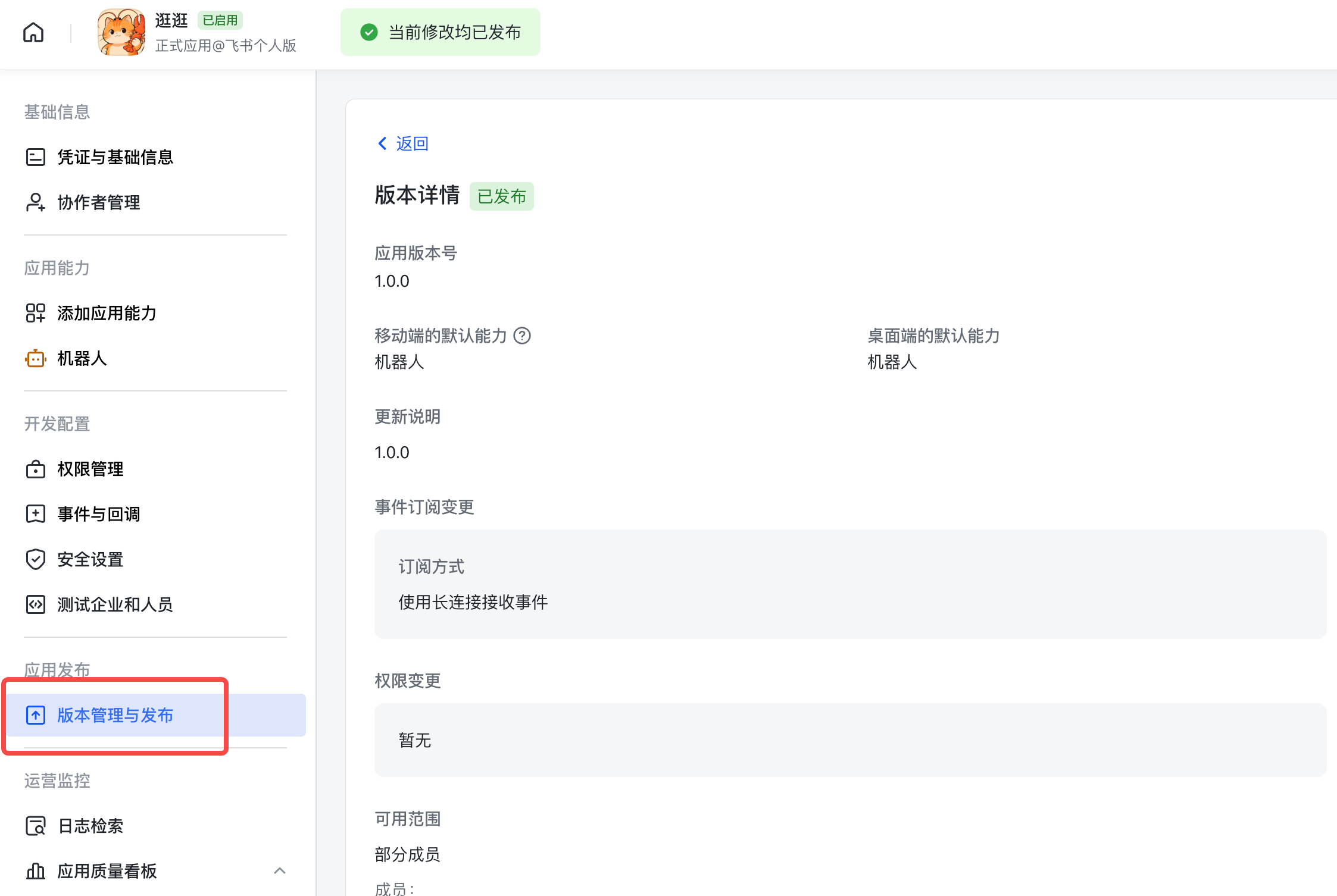
Task: Click the 已启用 badge next to 逛逛
Action: (220, 20)
